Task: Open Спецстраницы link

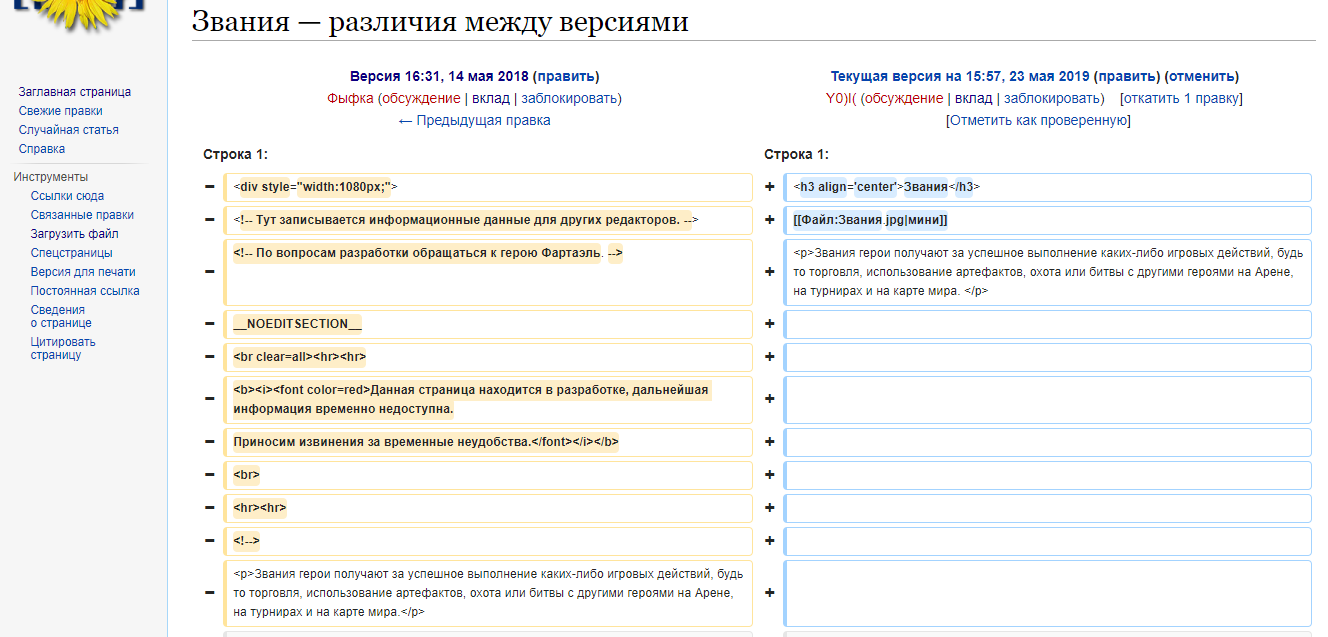Action: tap(71, 253)
